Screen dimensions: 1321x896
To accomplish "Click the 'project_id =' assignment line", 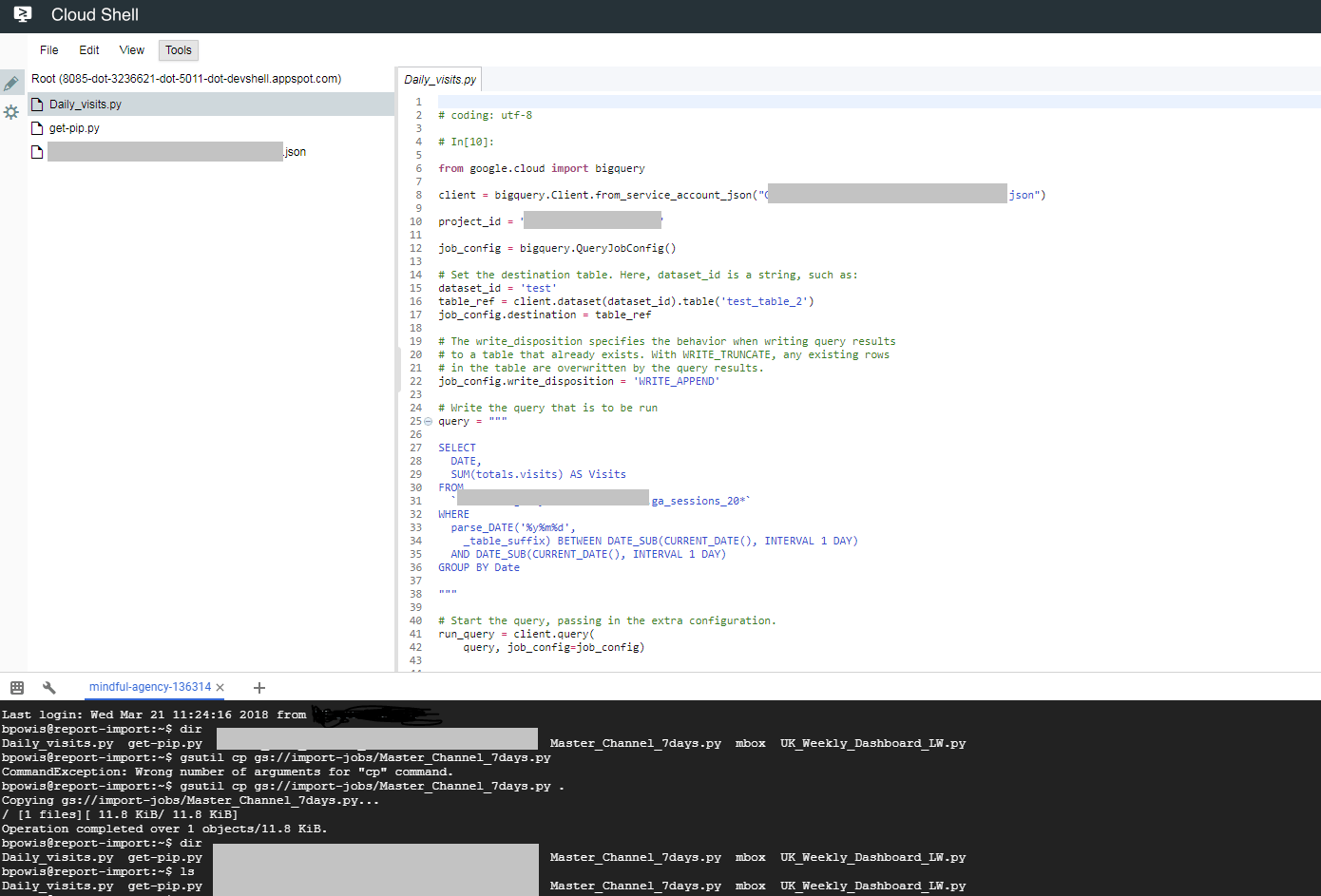I will click(550, 221).
